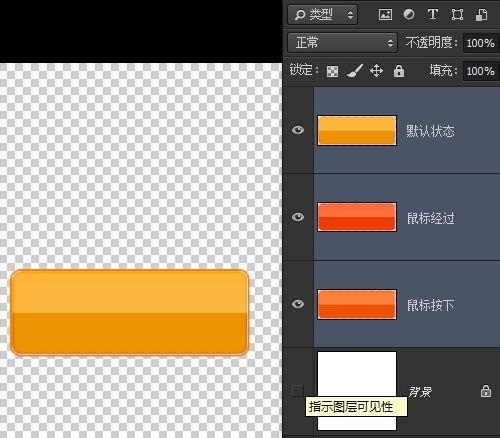Lock transparent pixels checkerboard icon
The width and height of the screenshot is (500, 438).
point(332,71)
